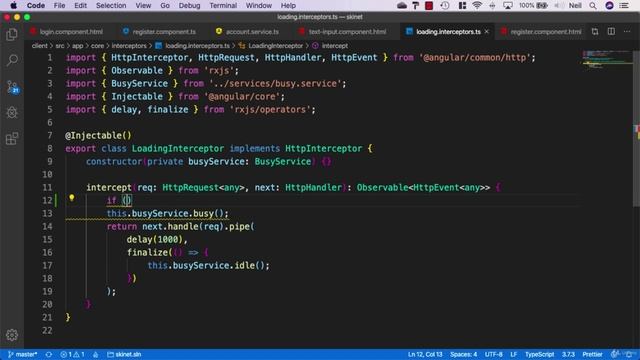Open the Code application menu
Viewport: 640px width, 360px height.
[36, 5]
